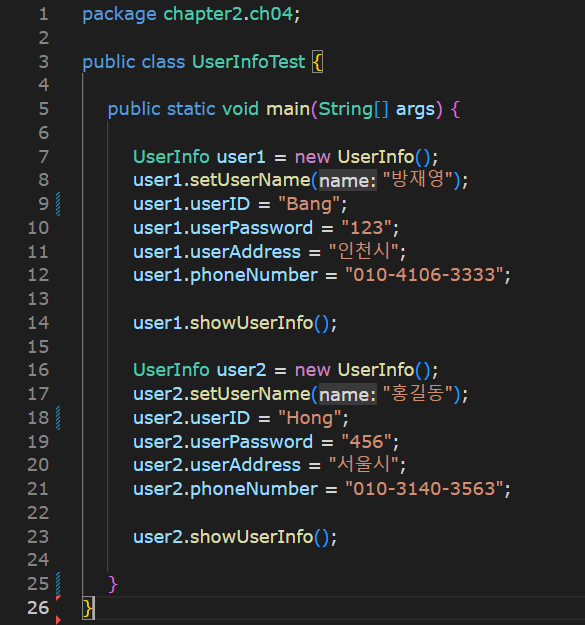Click the change marker beside line 25
The image size is (585, 625).
coord(58,584)
